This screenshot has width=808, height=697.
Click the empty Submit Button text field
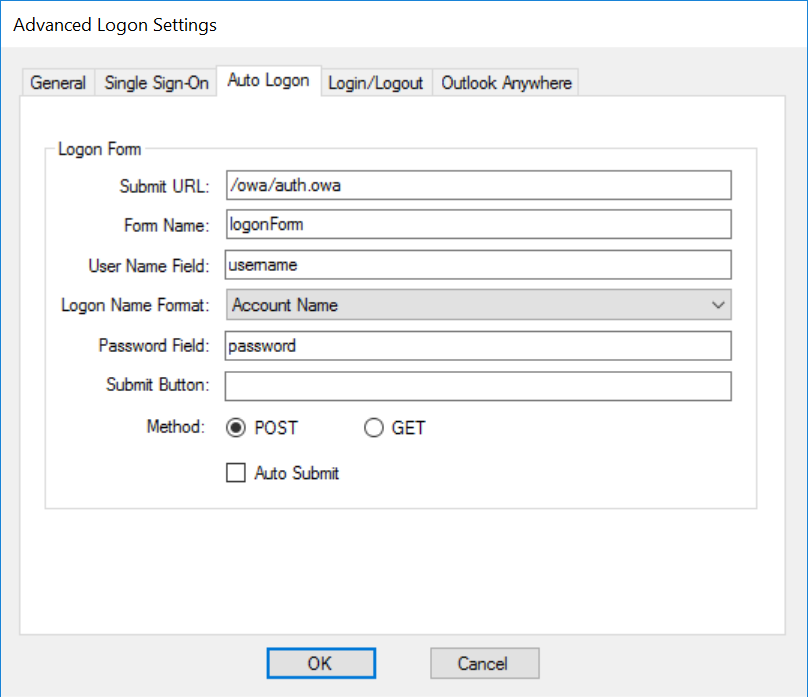478,386
